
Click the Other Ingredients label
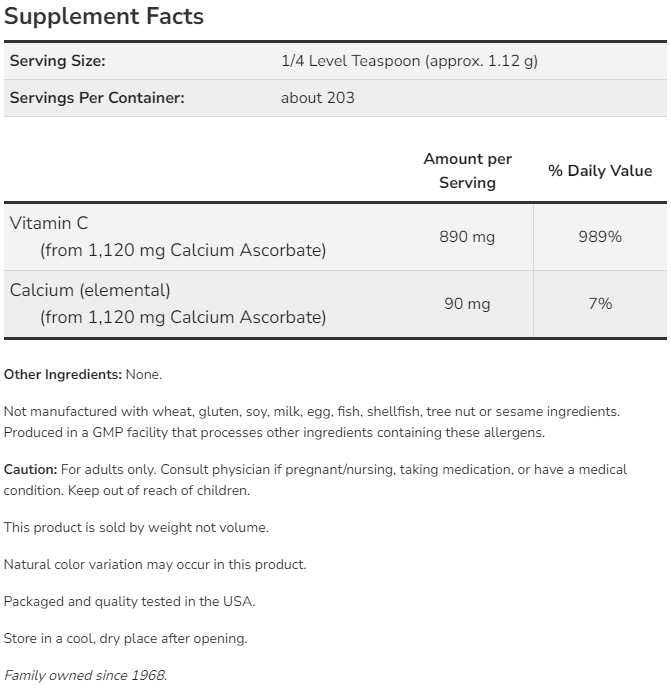click(x=62, y=375)
